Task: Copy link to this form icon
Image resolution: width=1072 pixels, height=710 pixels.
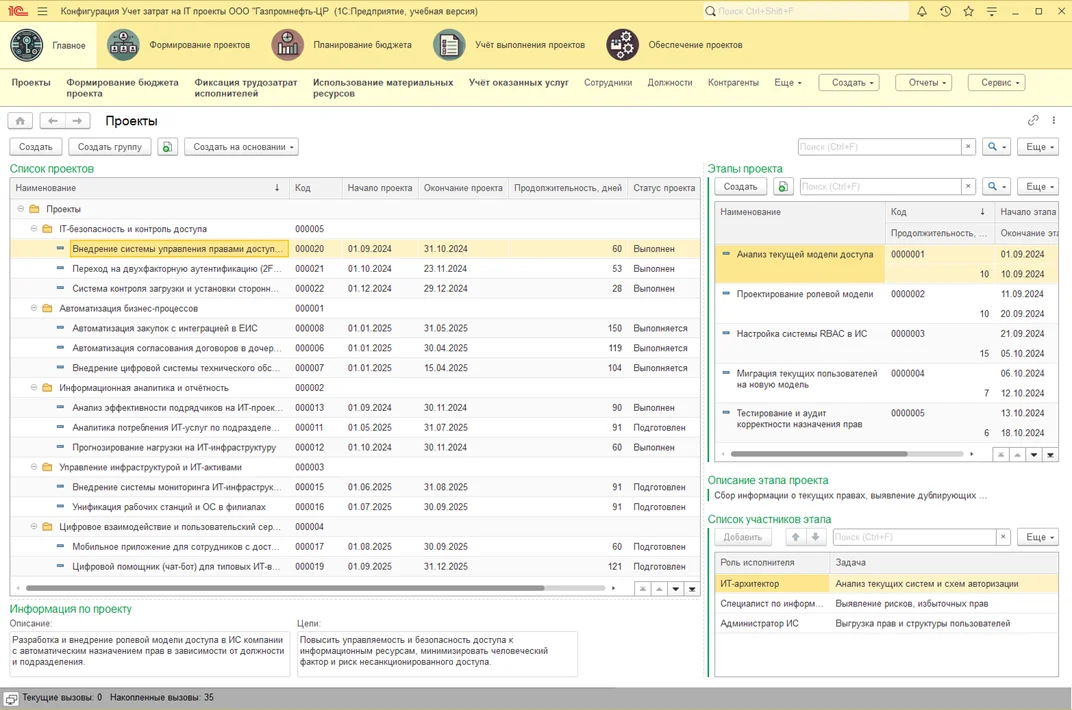Action: [x=1033, y=120]
